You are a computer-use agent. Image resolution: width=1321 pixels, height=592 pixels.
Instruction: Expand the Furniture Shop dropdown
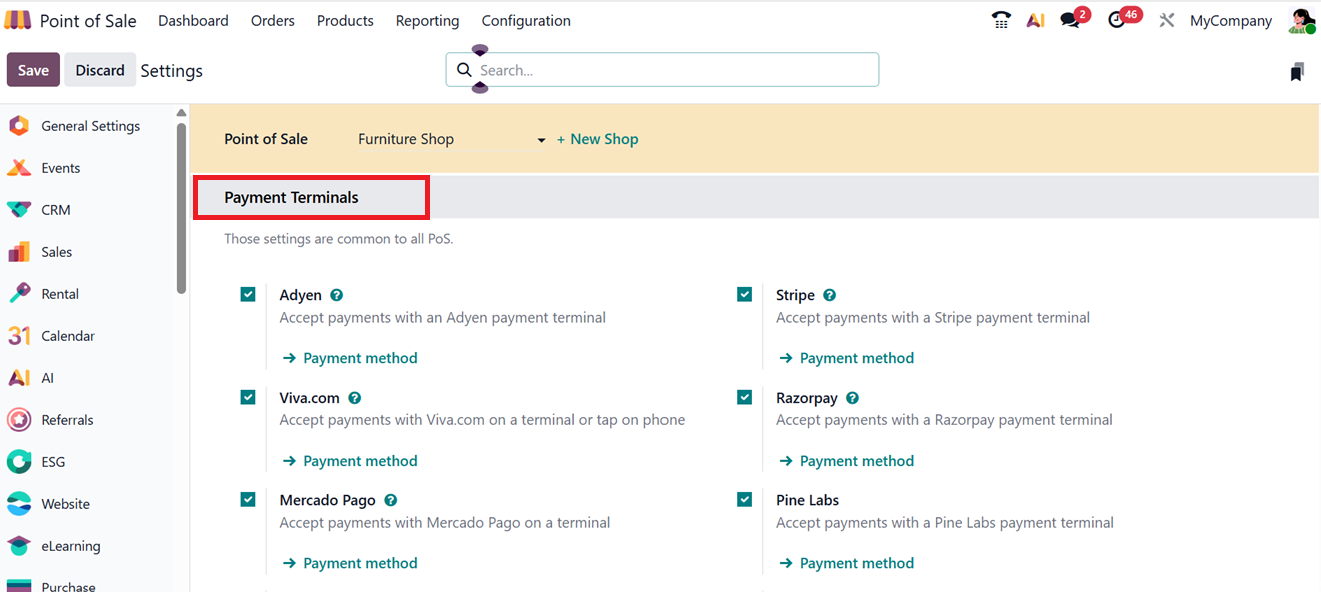tap(541, 140)
